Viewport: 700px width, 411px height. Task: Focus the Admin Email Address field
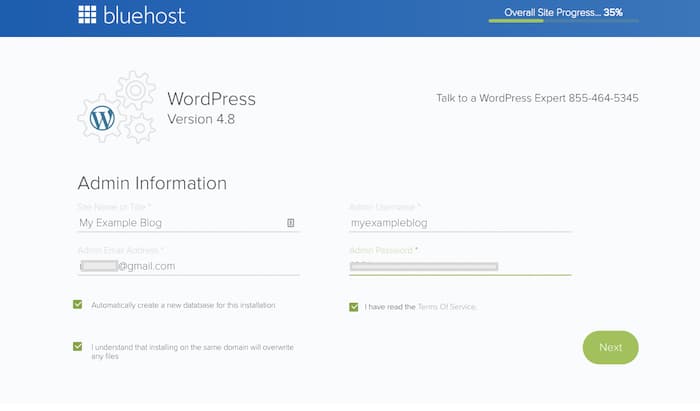pyautogui.click(x=188, y=266)
